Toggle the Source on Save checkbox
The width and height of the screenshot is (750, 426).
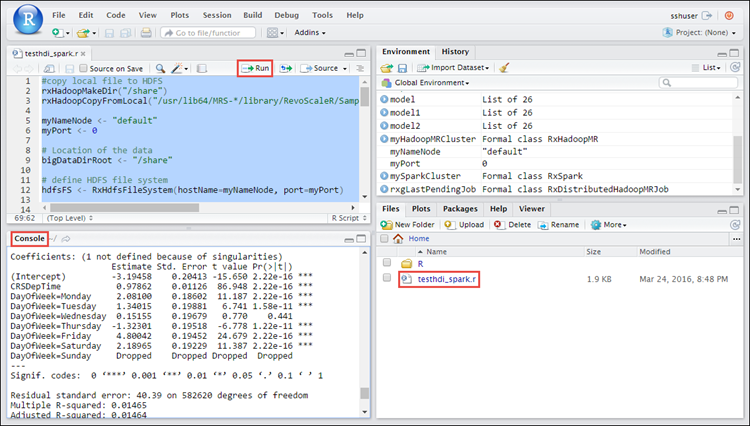point(82,68)
